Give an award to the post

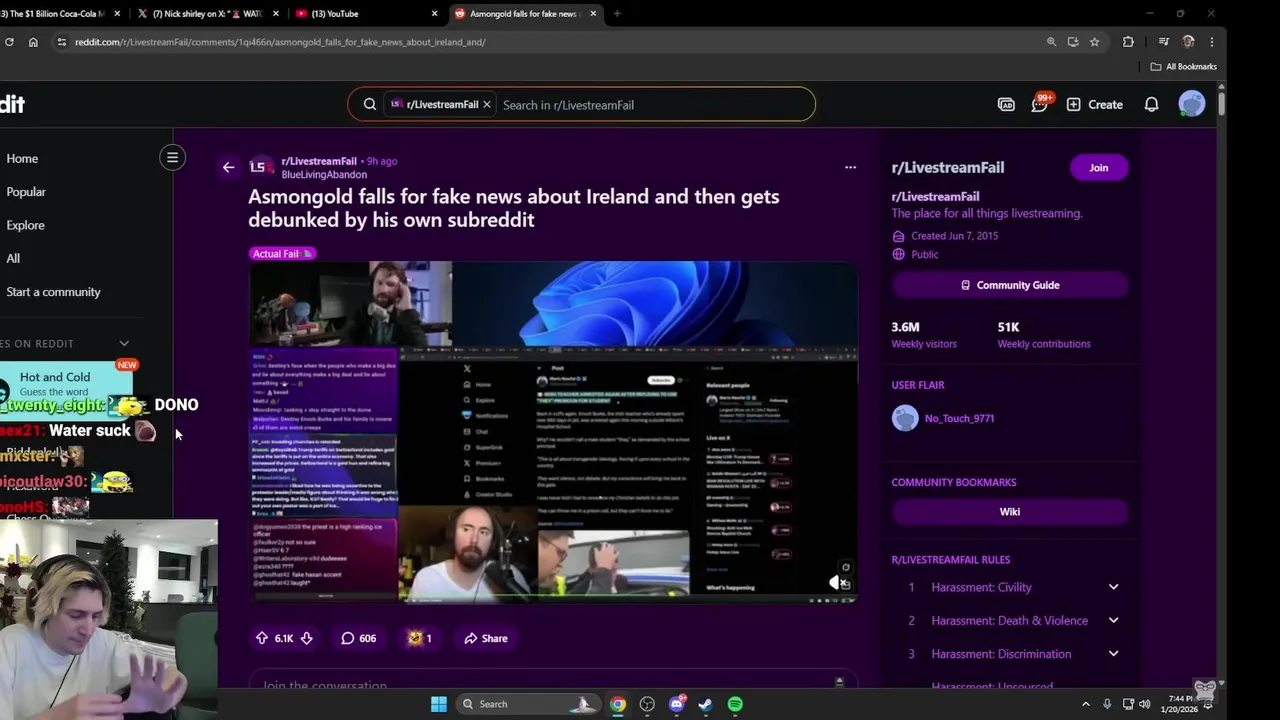click(420, 638)
